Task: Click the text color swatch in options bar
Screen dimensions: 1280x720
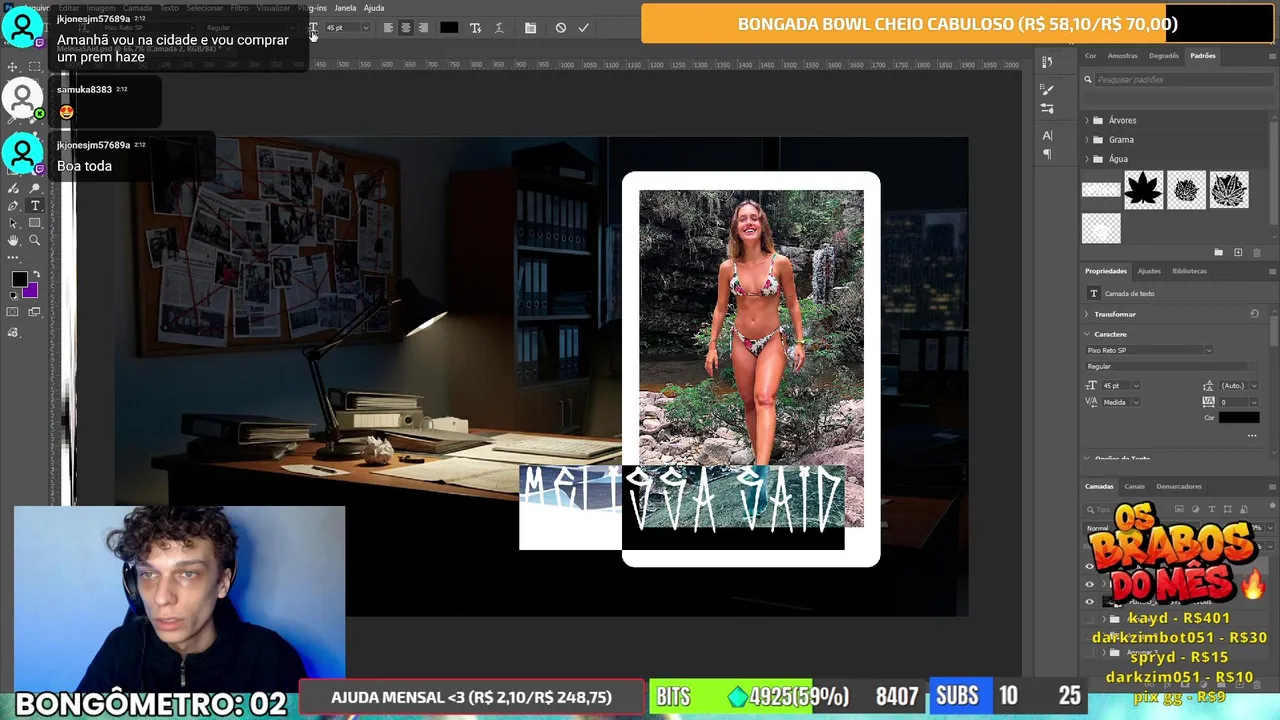Action: click(x=449, y=28)
